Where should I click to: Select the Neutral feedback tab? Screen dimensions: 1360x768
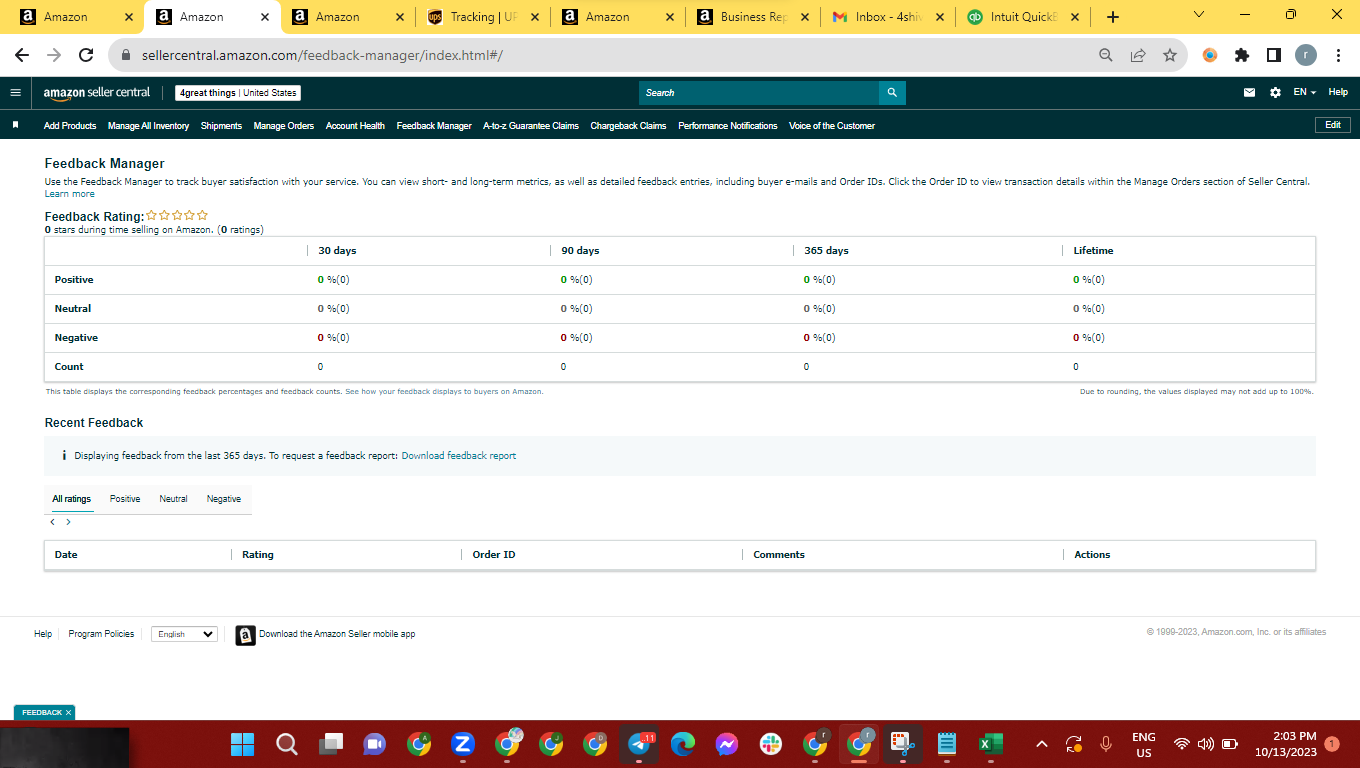click(173, 499)
